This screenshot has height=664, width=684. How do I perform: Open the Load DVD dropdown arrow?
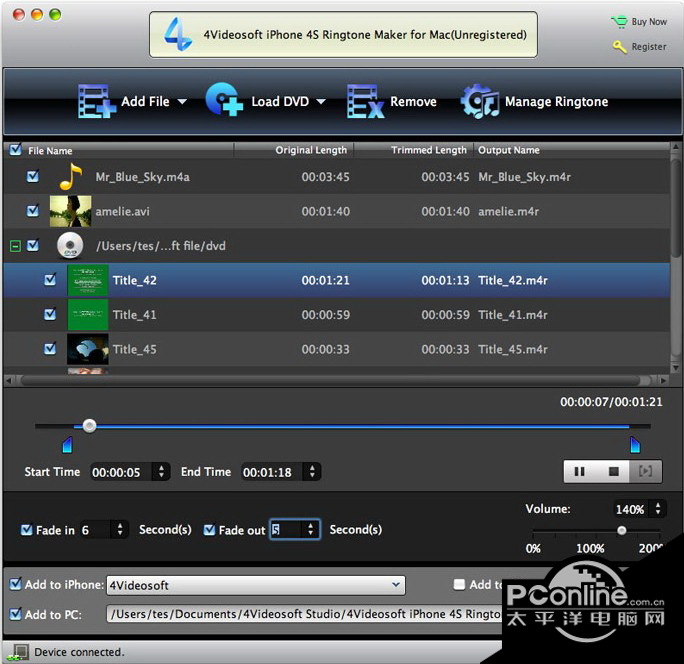click(321, 102)
